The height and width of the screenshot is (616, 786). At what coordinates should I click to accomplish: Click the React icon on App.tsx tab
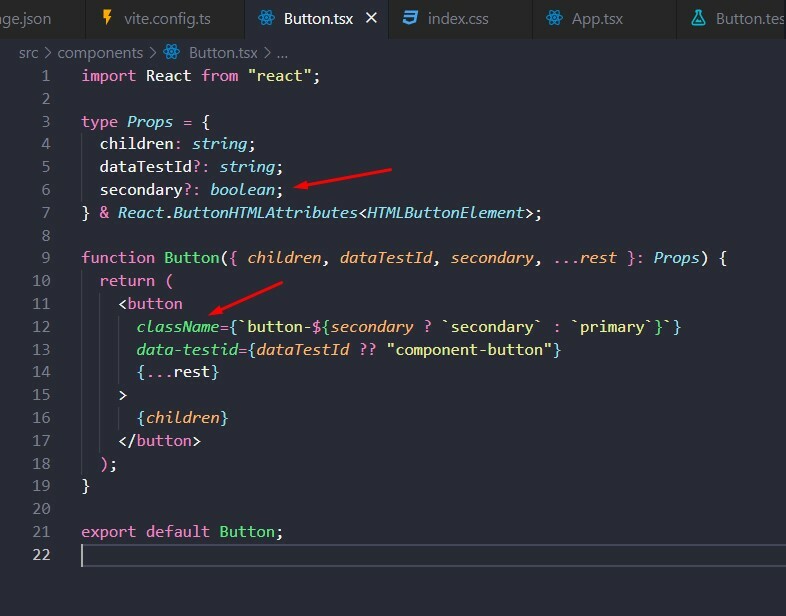tap(553, 18)
